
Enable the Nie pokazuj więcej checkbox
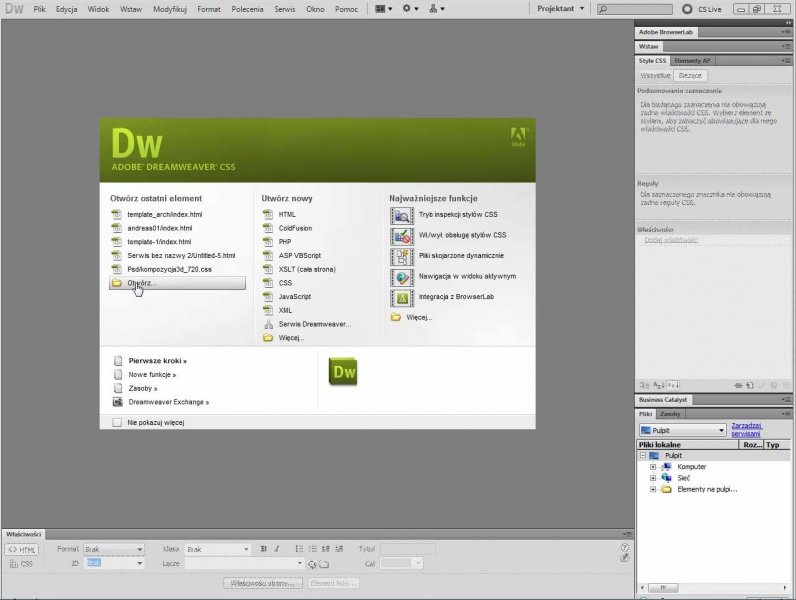pos(118,423)
